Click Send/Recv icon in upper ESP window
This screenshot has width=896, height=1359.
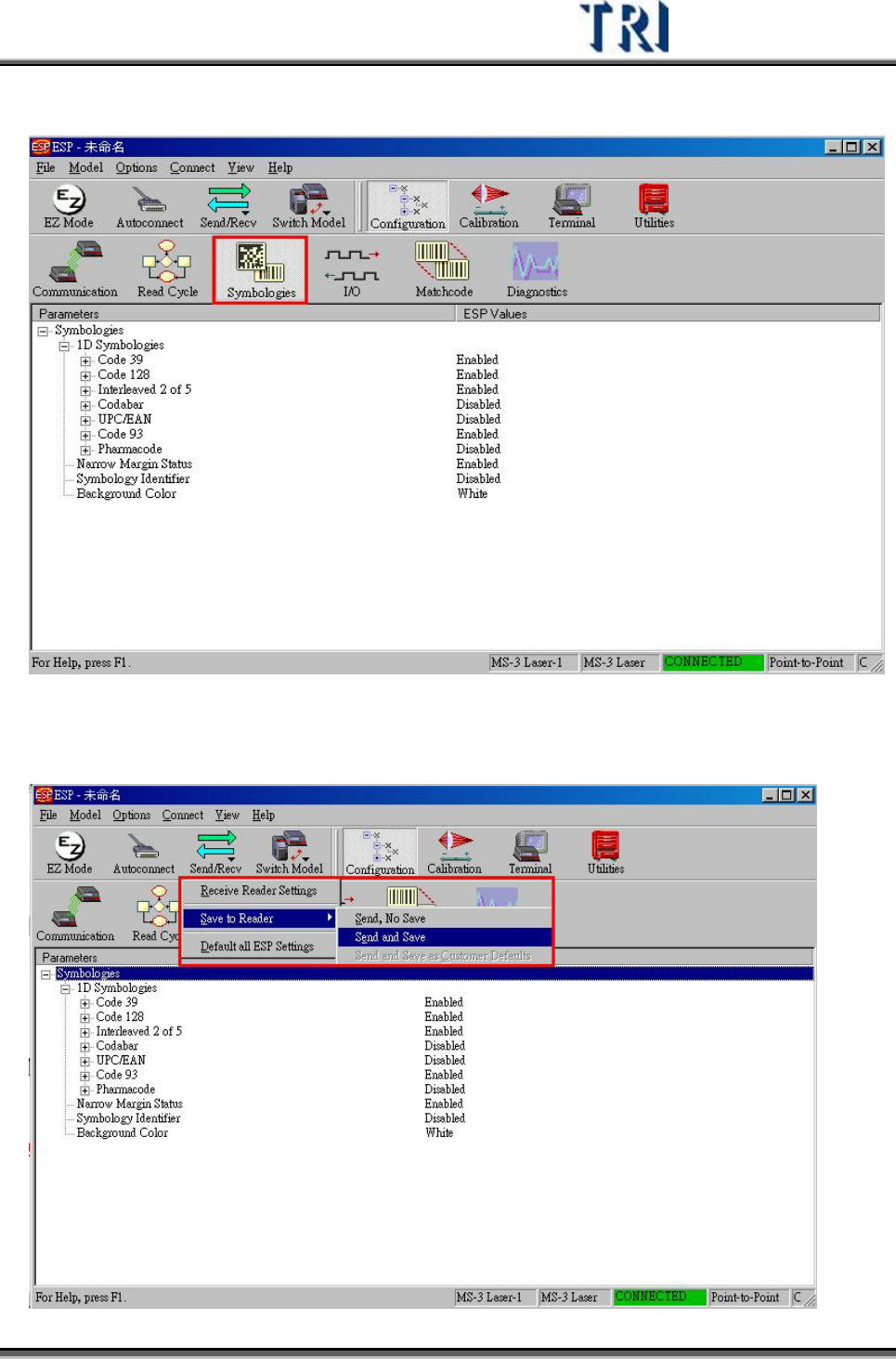coord(228,206)
